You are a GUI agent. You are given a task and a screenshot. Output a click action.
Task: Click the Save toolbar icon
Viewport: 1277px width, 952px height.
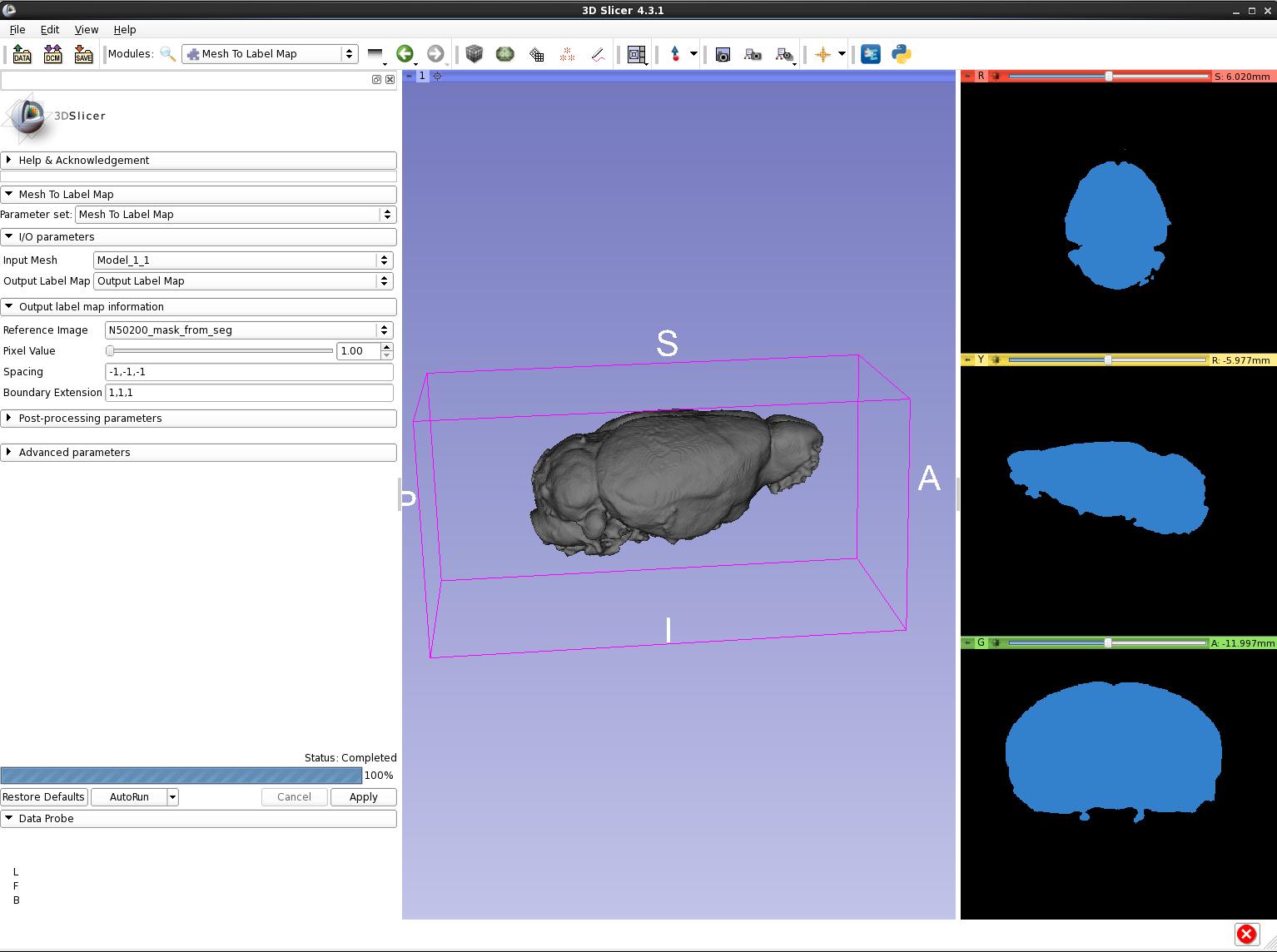click(83, 54)
